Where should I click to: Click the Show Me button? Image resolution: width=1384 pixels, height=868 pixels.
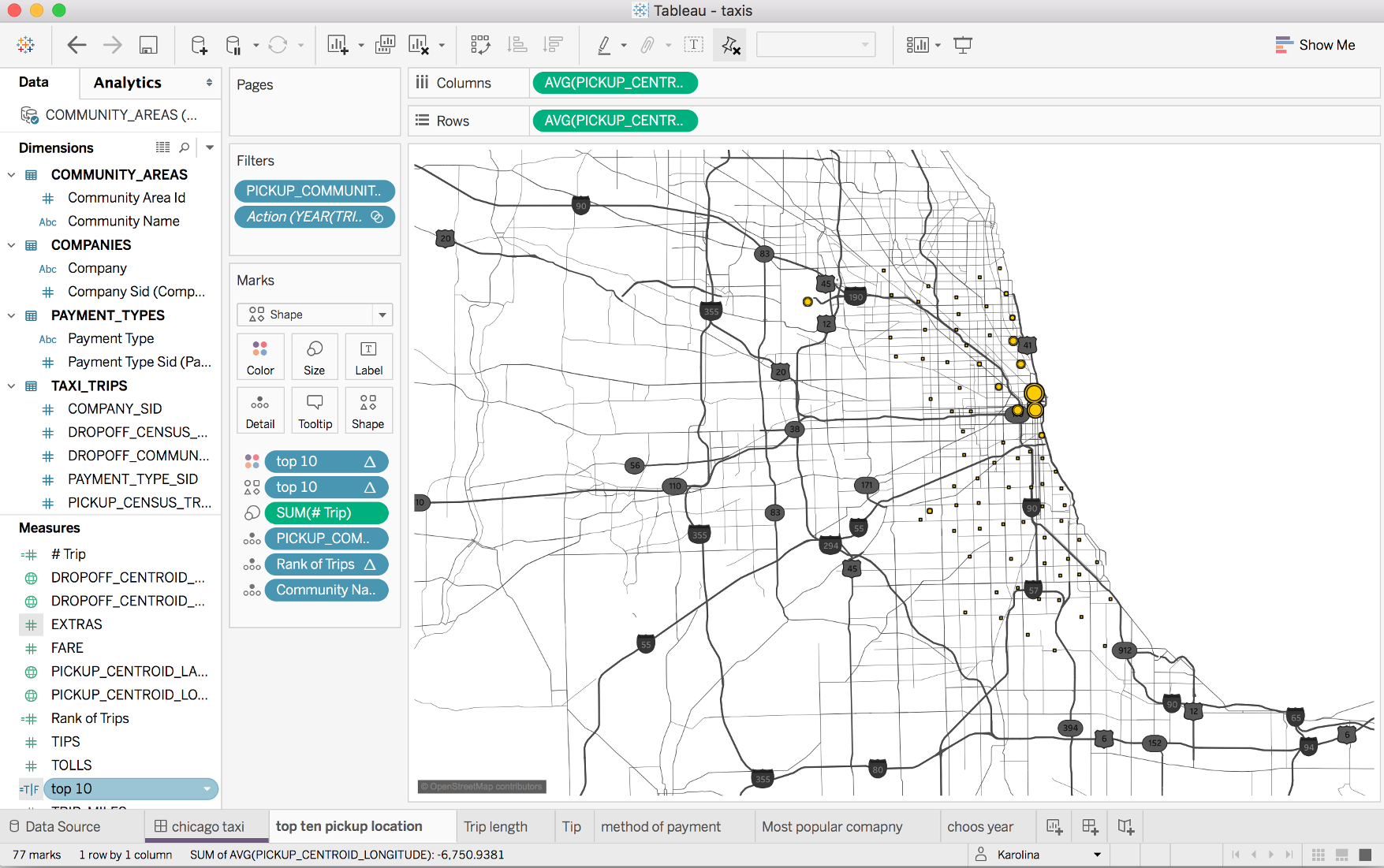click(x=1315, y=45)
